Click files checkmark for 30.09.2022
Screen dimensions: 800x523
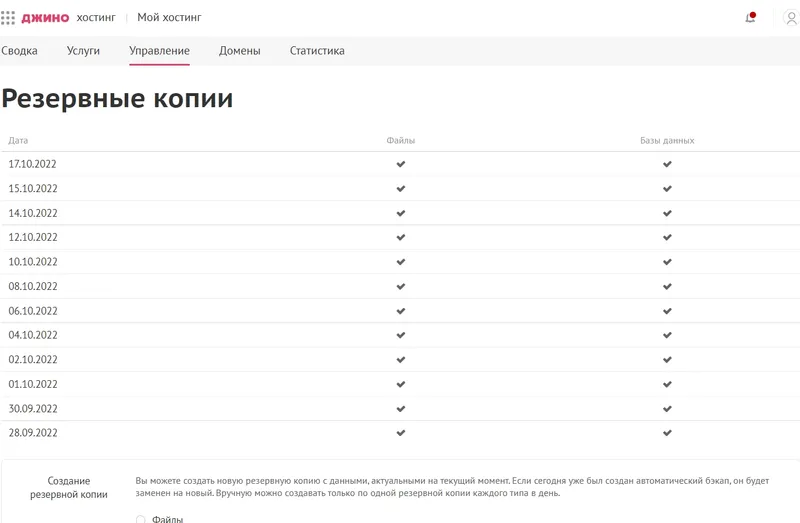click(401, 408)
